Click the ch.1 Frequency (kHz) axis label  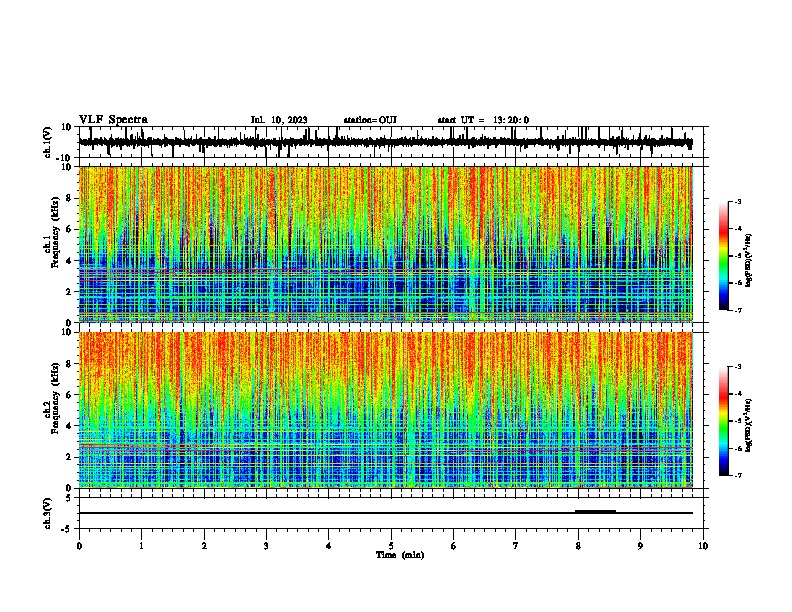click(x=52, y=232)
